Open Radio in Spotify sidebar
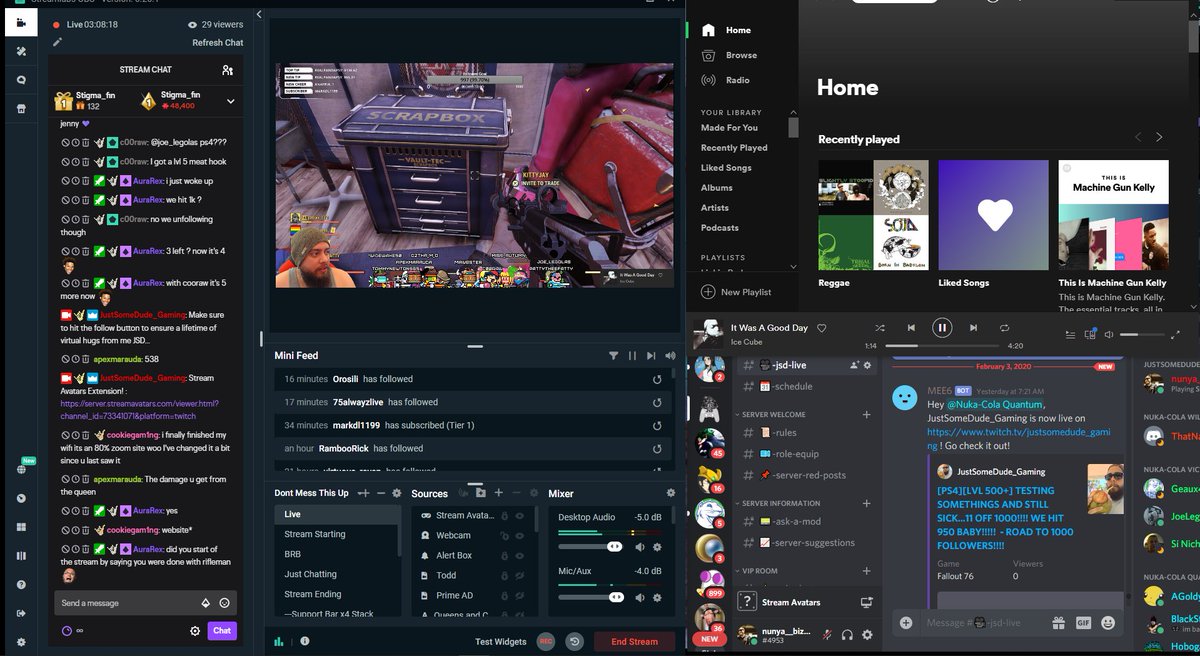This screenshot has width=1200, height=656. 738,80
